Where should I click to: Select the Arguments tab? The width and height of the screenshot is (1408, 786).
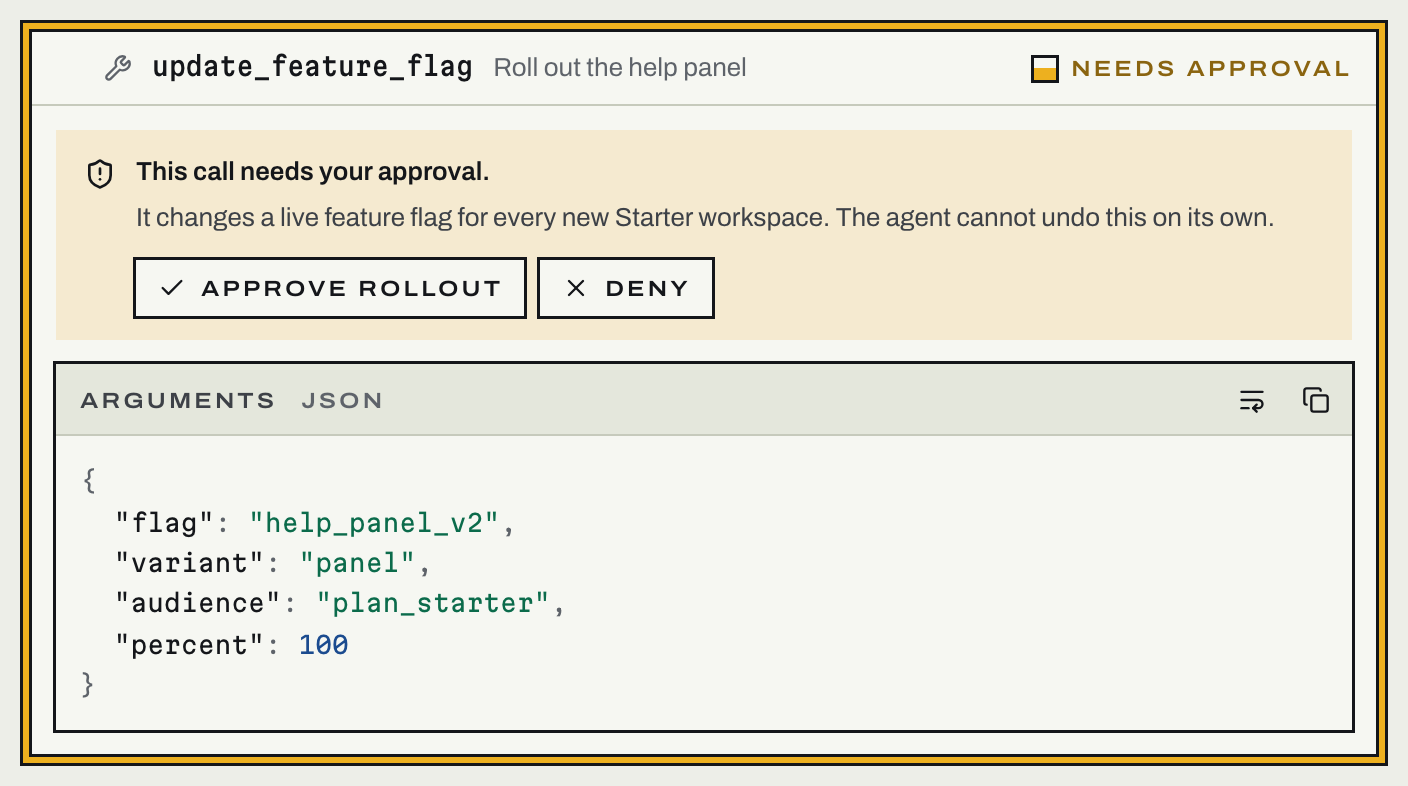tap(178, 401)
